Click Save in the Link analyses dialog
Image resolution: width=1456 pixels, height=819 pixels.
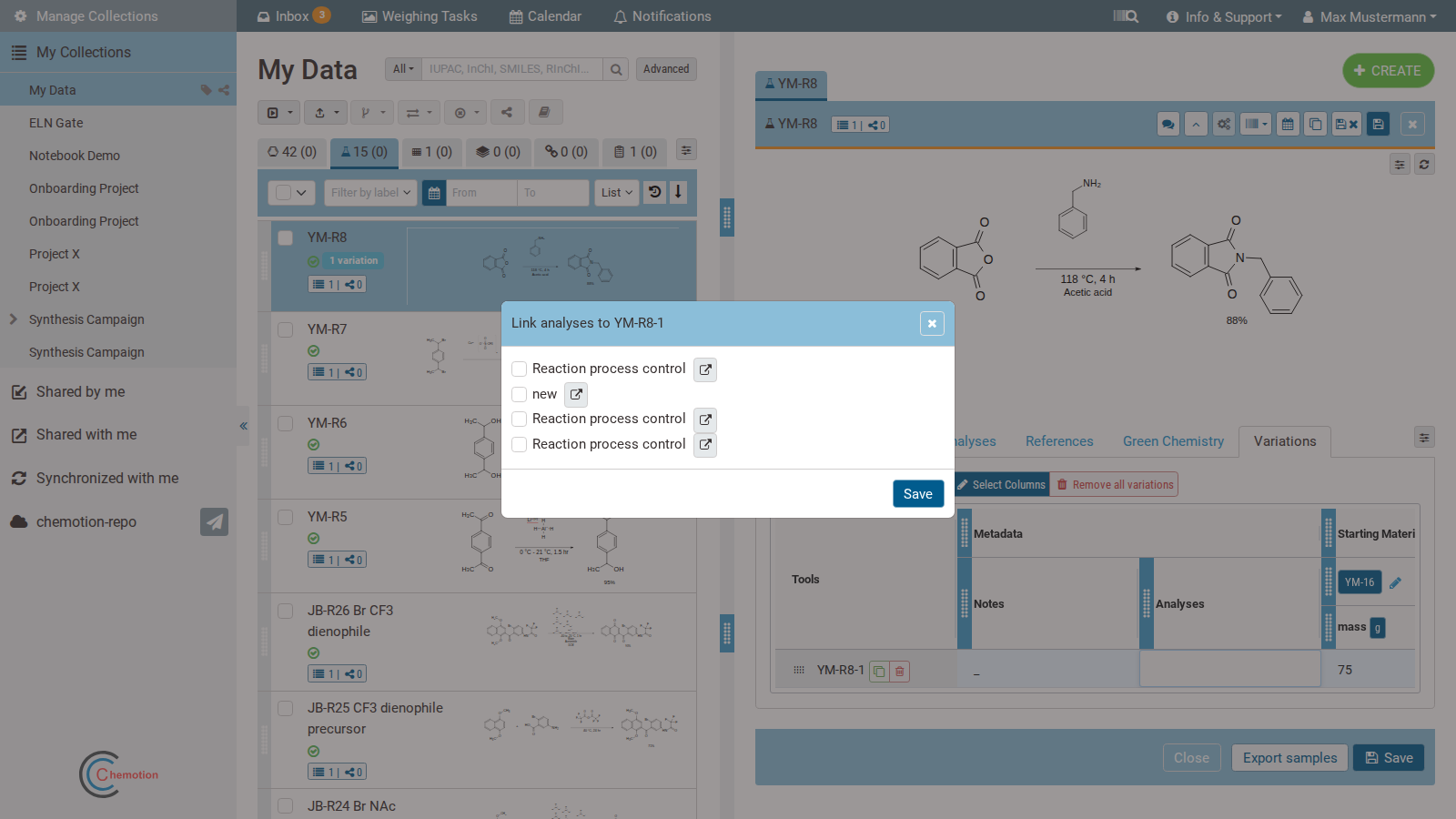[x=918, y=493]
